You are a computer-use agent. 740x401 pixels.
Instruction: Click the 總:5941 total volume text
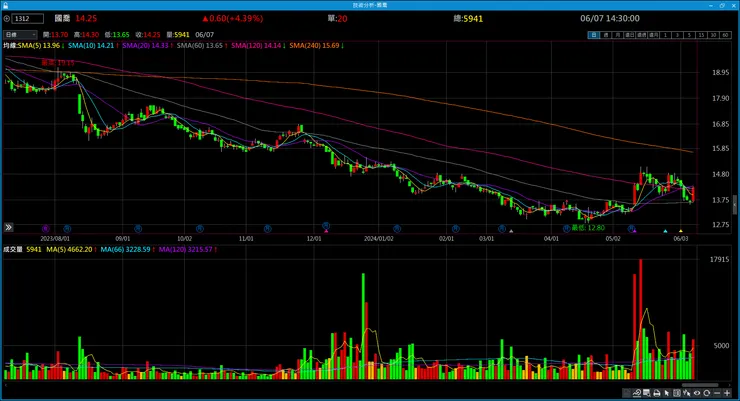468,19
